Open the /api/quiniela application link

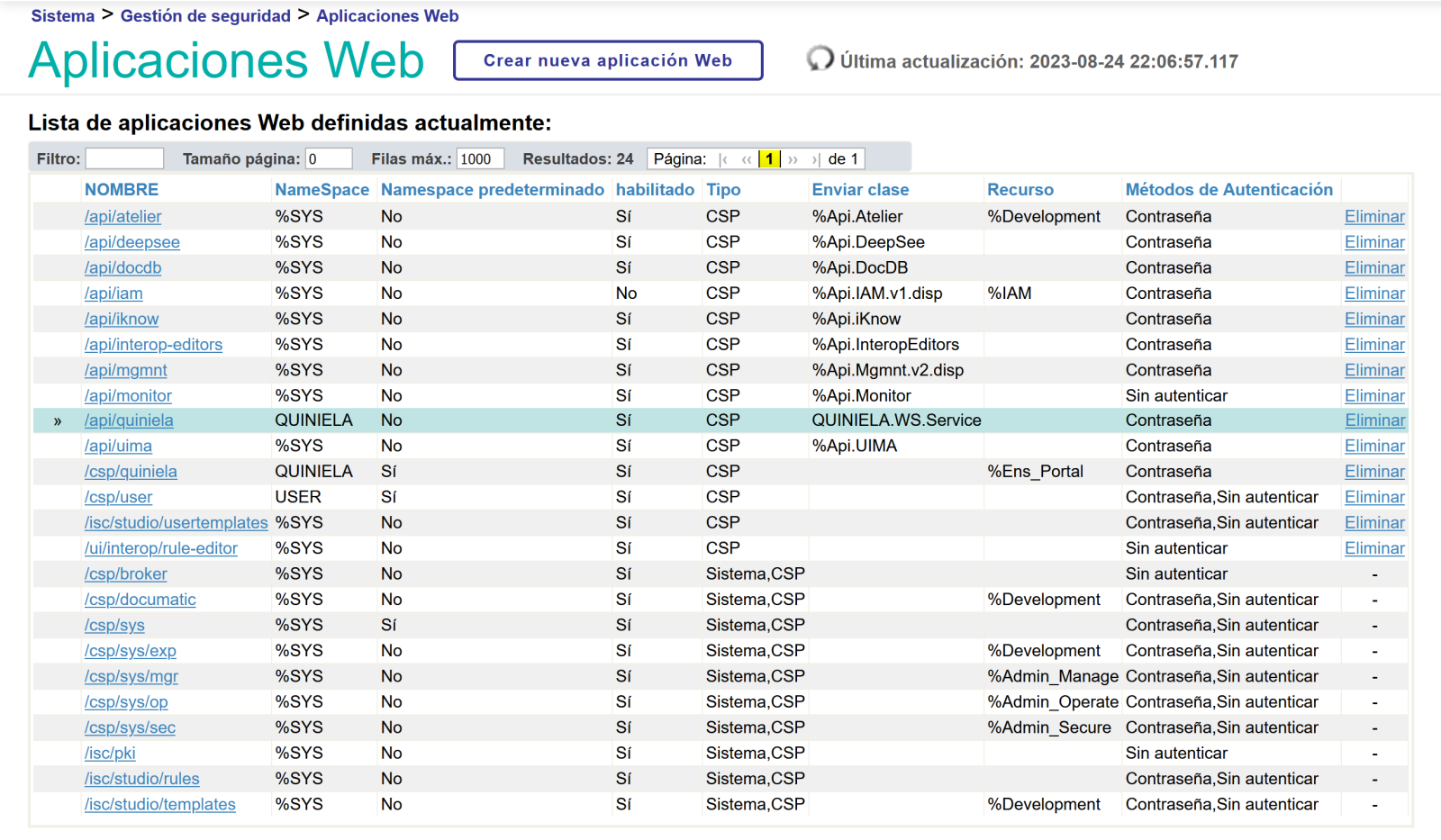click(x=129, y=420)
